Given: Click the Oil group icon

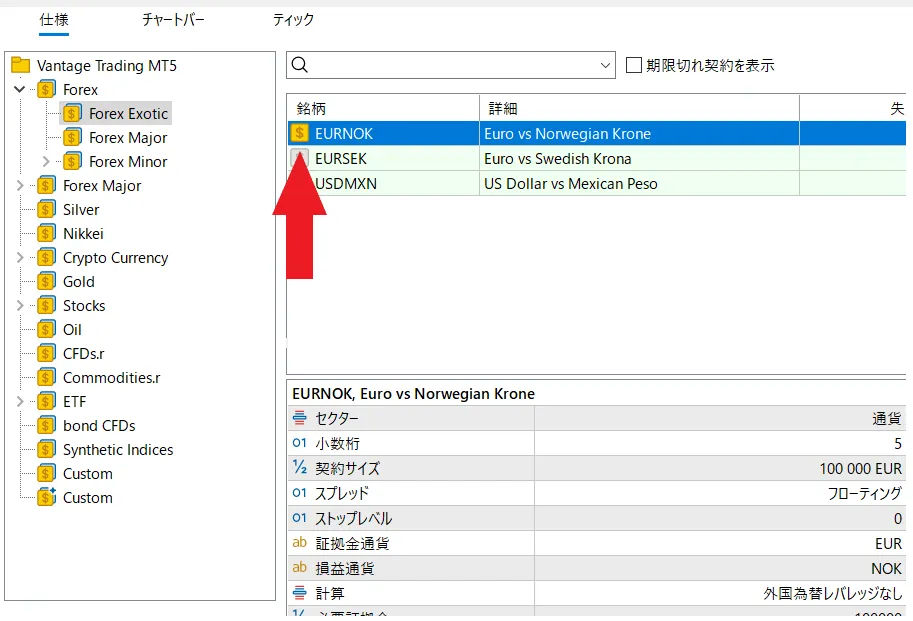Looking at the screenshot, I should click(x=46, y=330).
